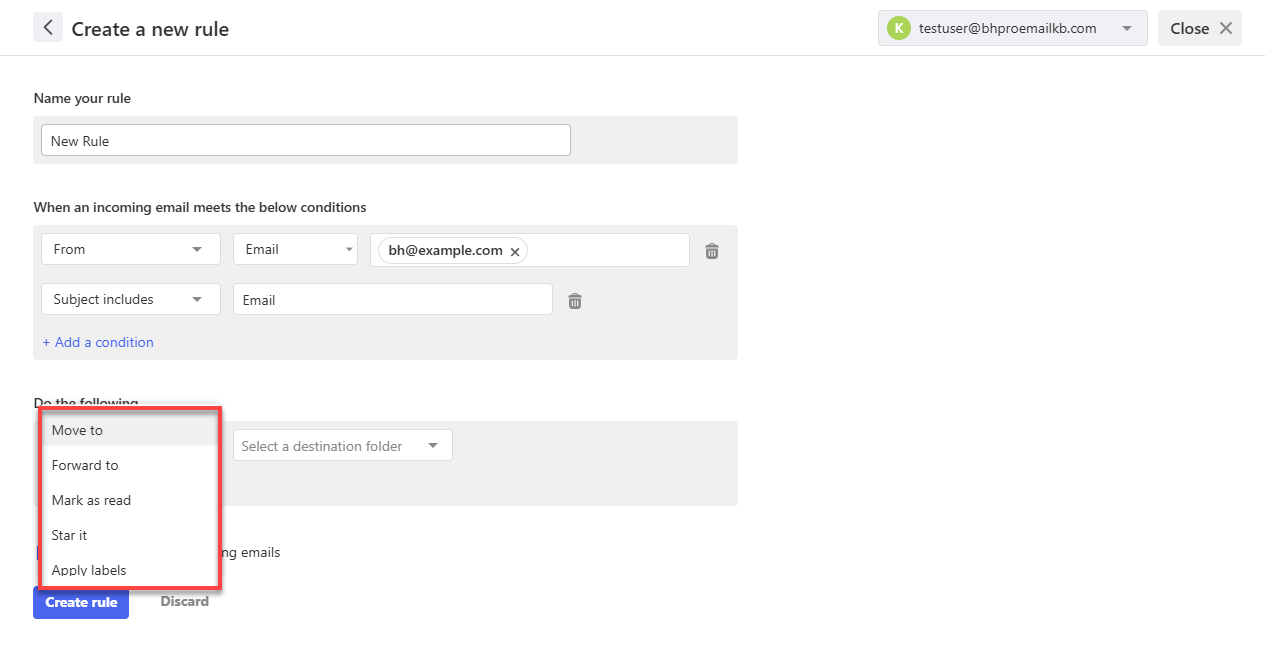Choose Forward to from action list

129,465
